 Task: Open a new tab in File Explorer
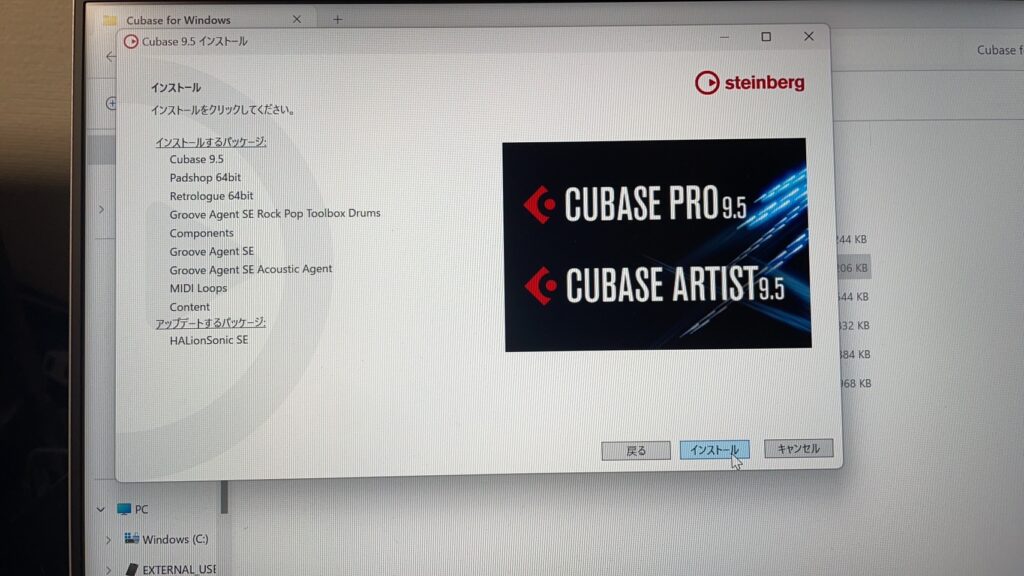[x=338, y=20]
